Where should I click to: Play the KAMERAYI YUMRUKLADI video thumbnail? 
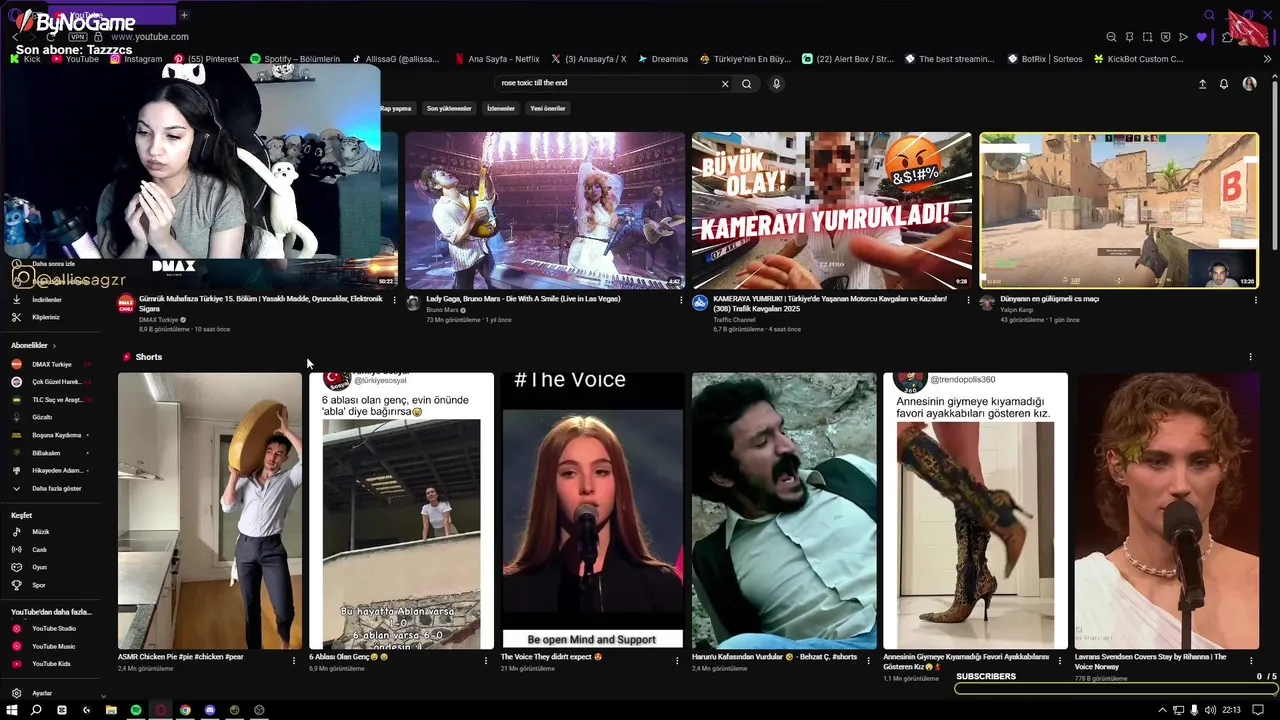click(x=832, y=210)
